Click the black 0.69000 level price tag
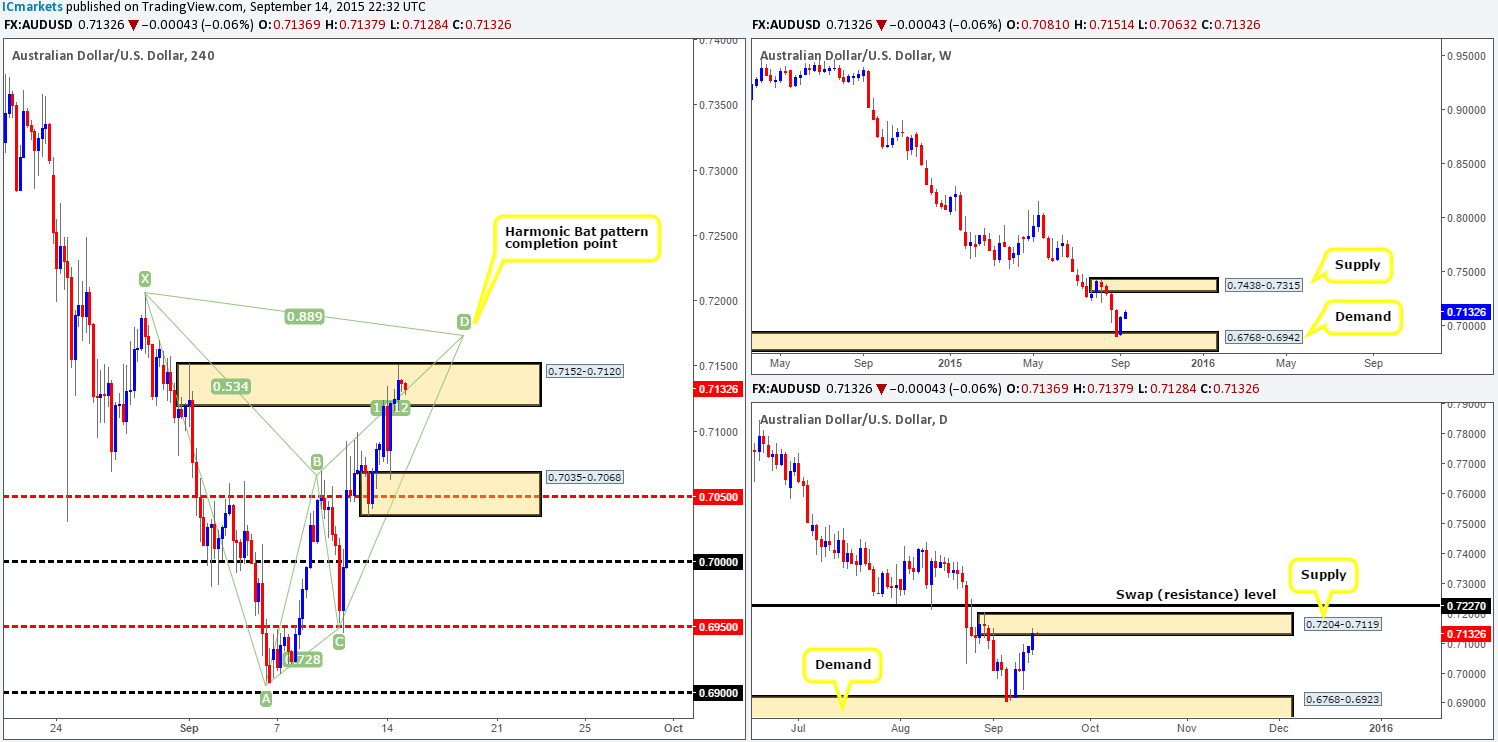 click(717, 692)
